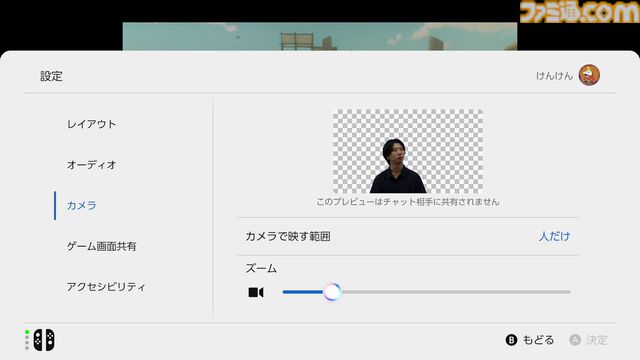This screenshot has height=360, width=640.
Task: Click the このプレビューはチャット相手に共有されません notice
Action: 408,202
